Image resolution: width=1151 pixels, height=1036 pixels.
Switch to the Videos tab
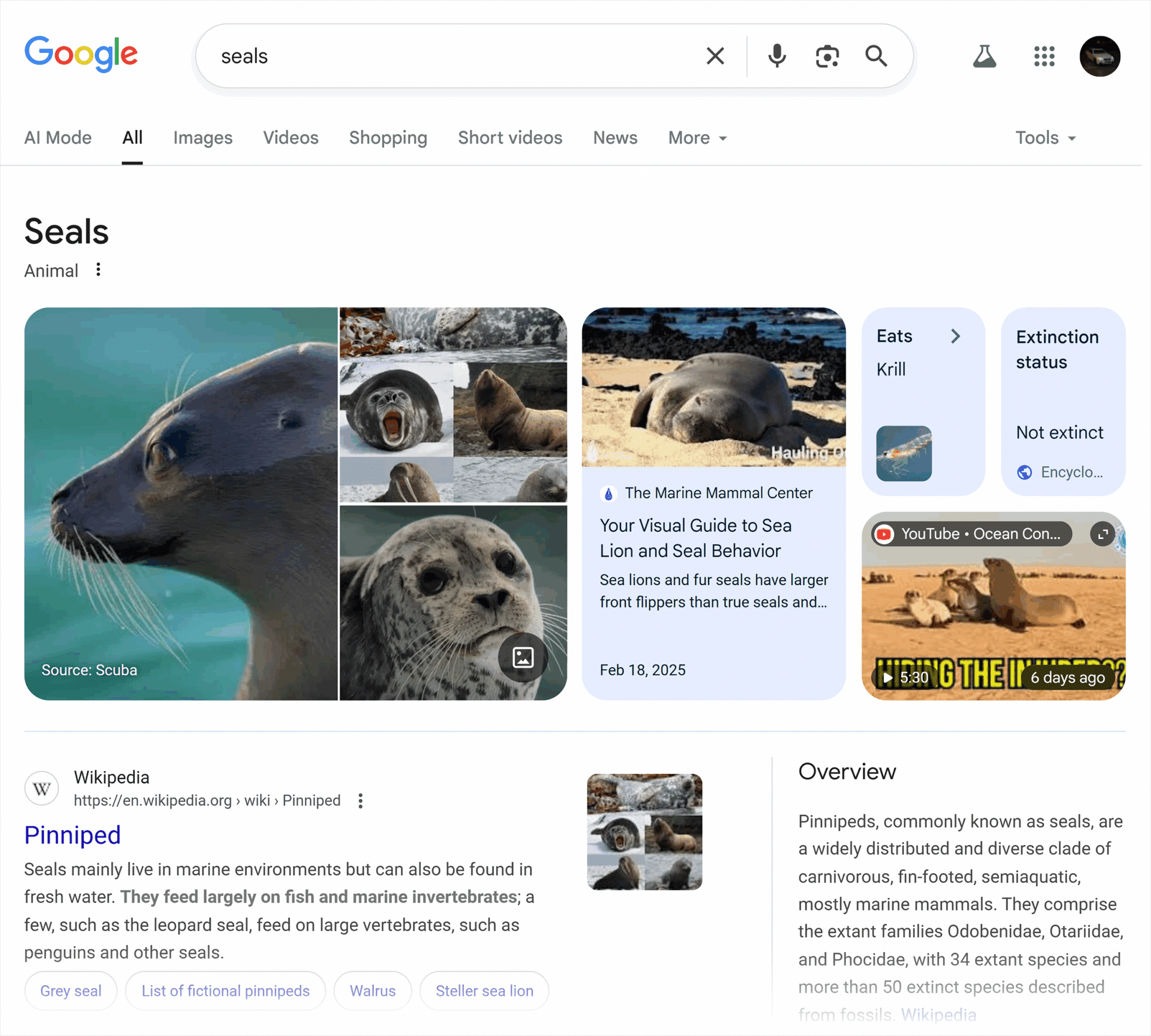tap(291, 138)
